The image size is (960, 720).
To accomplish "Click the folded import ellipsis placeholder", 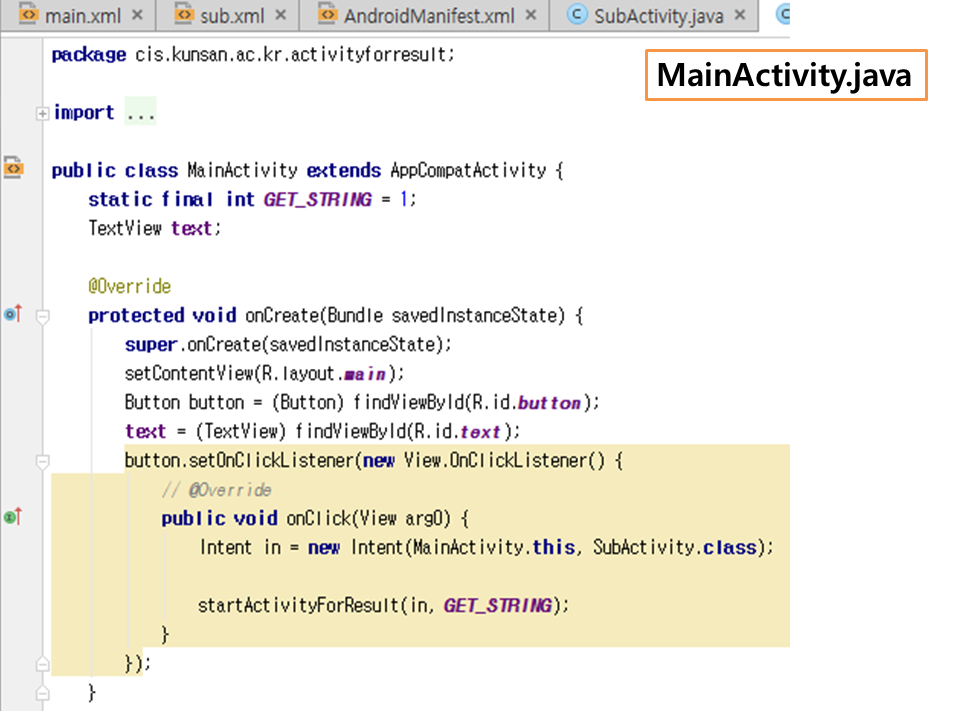I will coord(140,113).
